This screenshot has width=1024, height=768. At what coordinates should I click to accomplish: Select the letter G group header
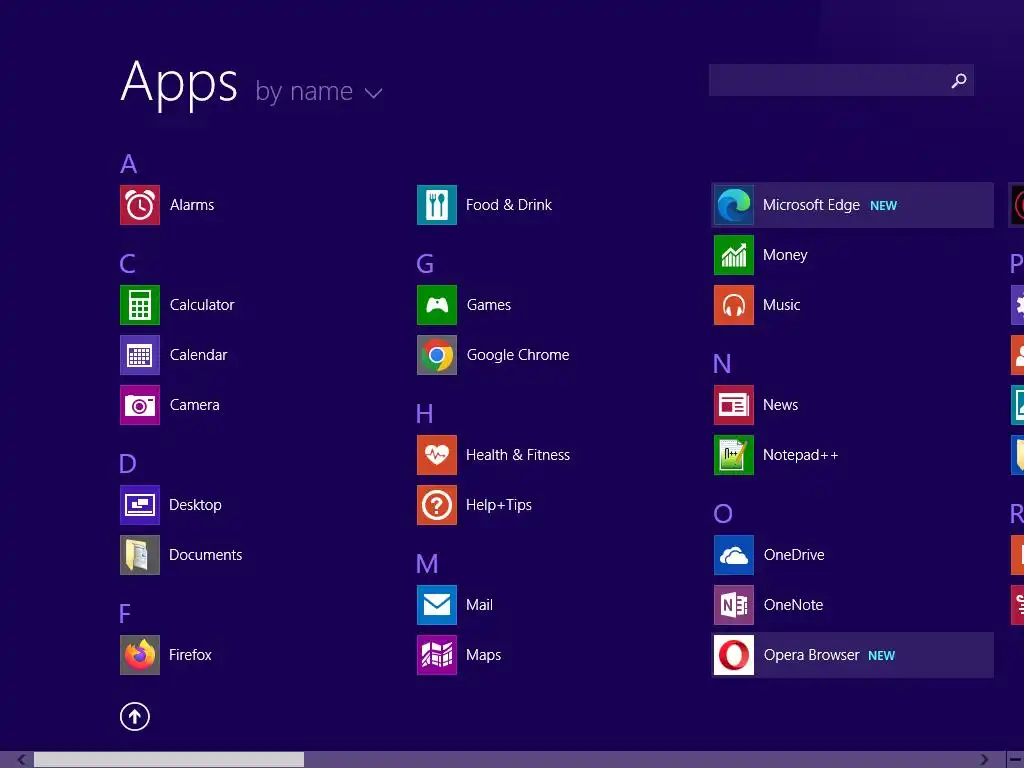pos(425,264)
